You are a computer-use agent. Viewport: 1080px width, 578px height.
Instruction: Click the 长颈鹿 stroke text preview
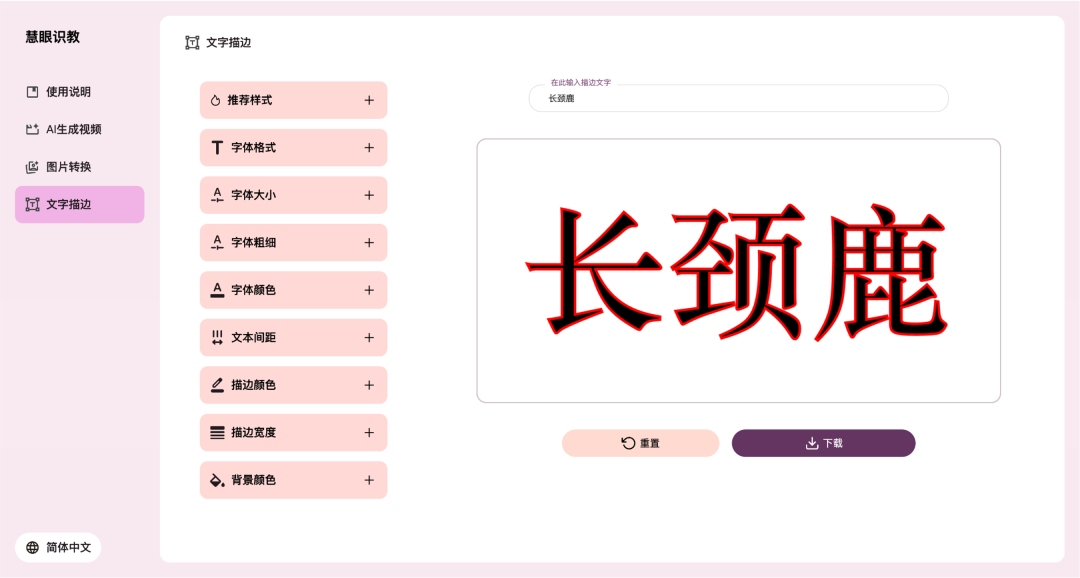(737, 272)
